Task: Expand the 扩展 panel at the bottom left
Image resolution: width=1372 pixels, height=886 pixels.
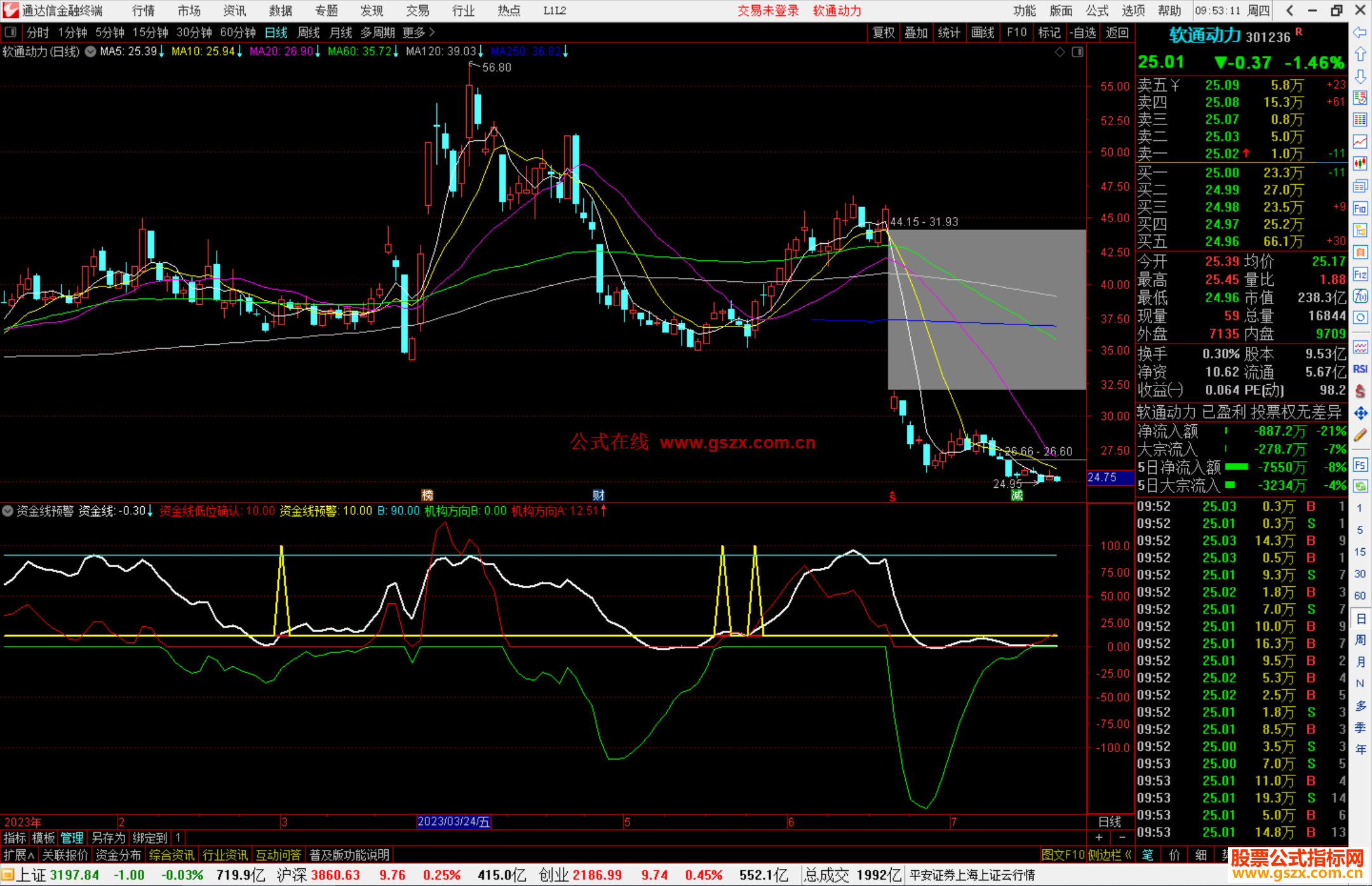Action: click(x=19, y=855)
